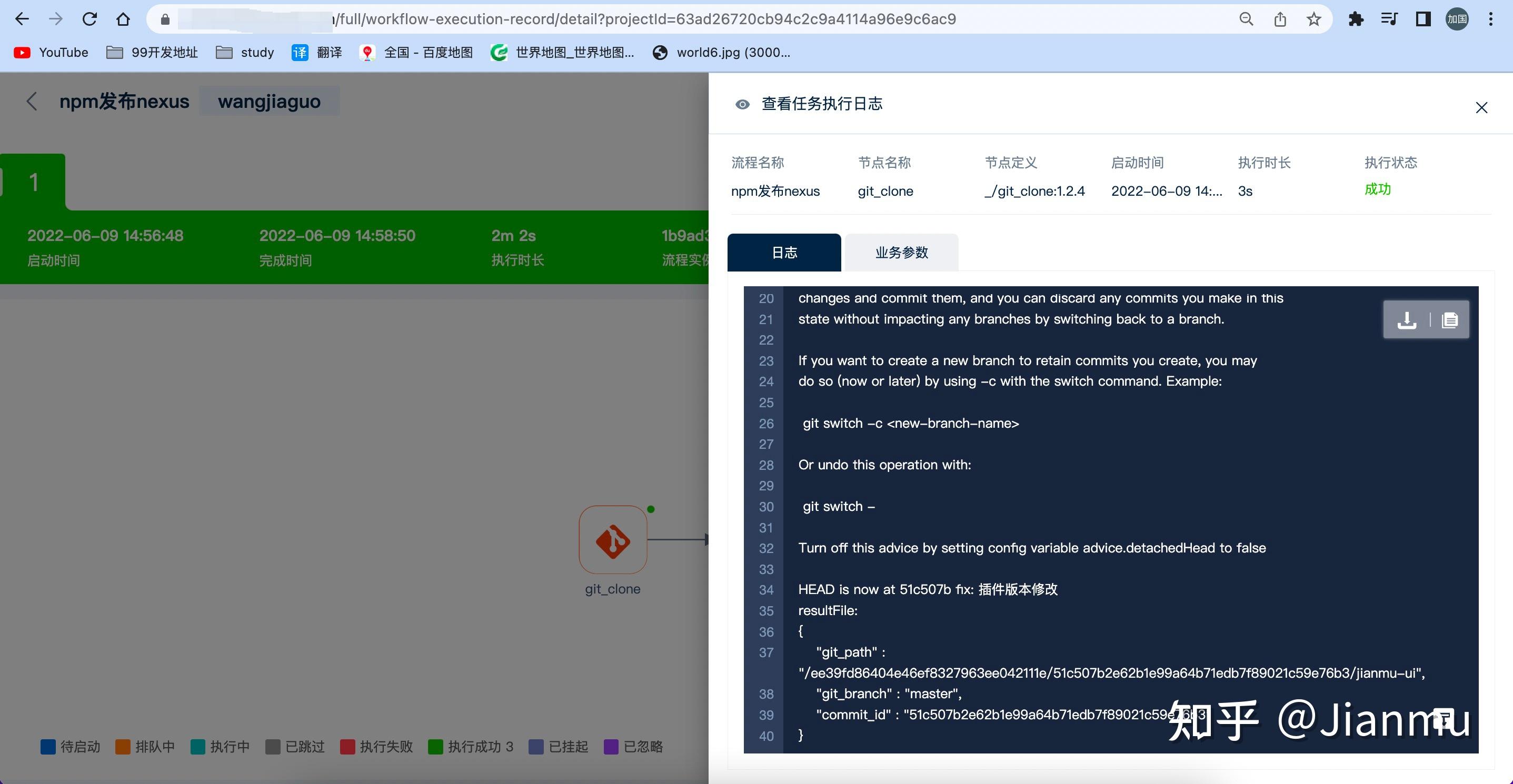The image size is (1513, 784).
Task: Open 全国 - 百度地图 bookmark
Action: 416,53
